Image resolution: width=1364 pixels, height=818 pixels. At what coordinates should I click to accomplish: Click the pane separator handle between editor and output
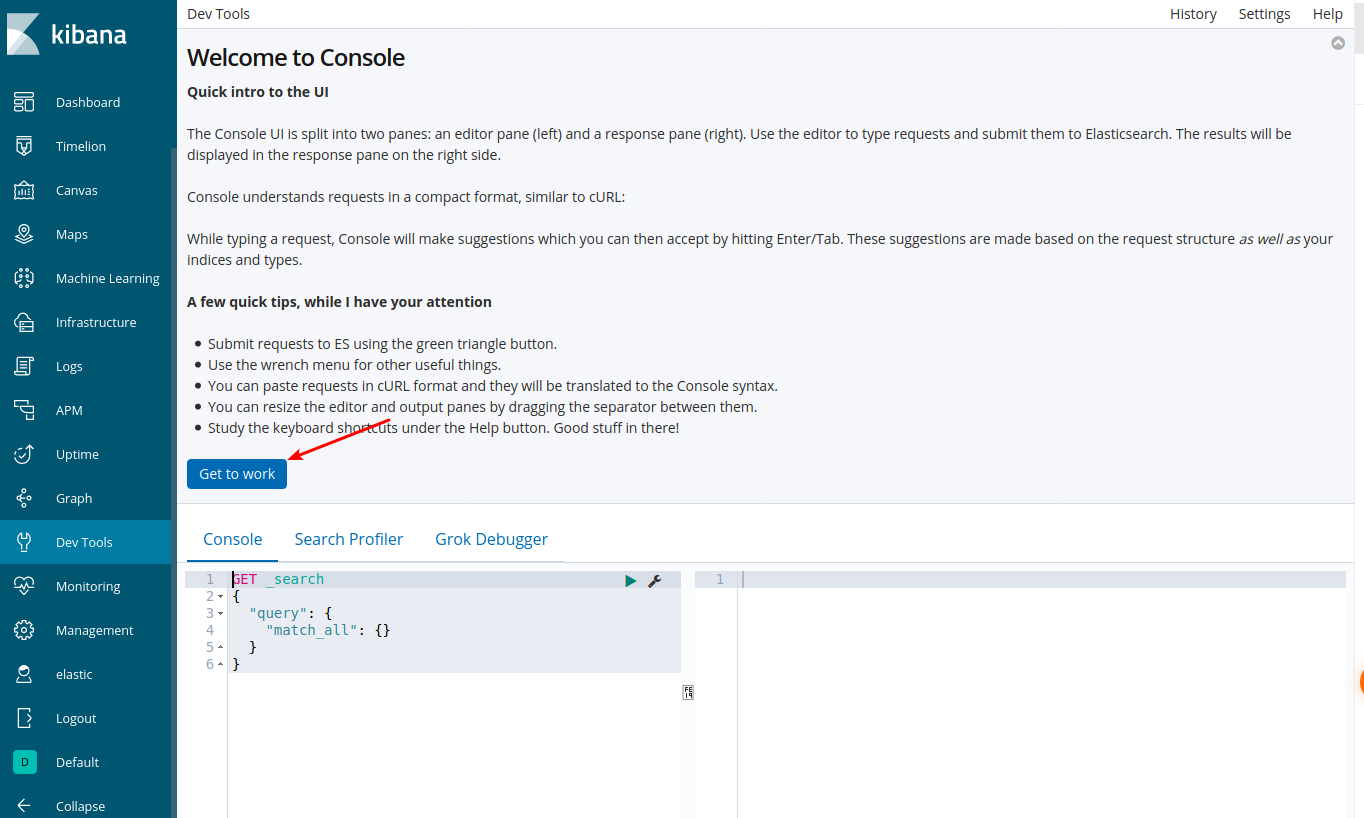(688, 692)
